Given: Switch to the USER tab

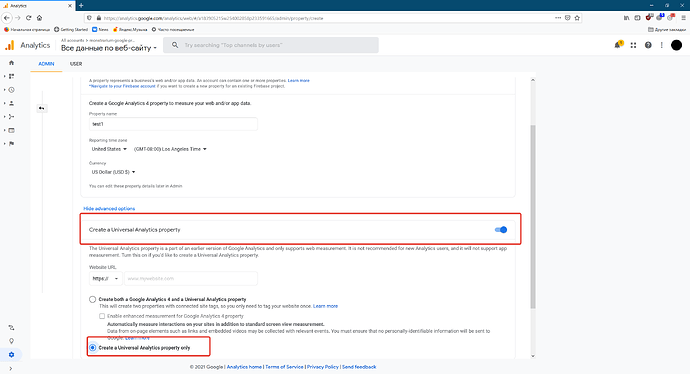Looking at the screenshot, I should 76,64.
